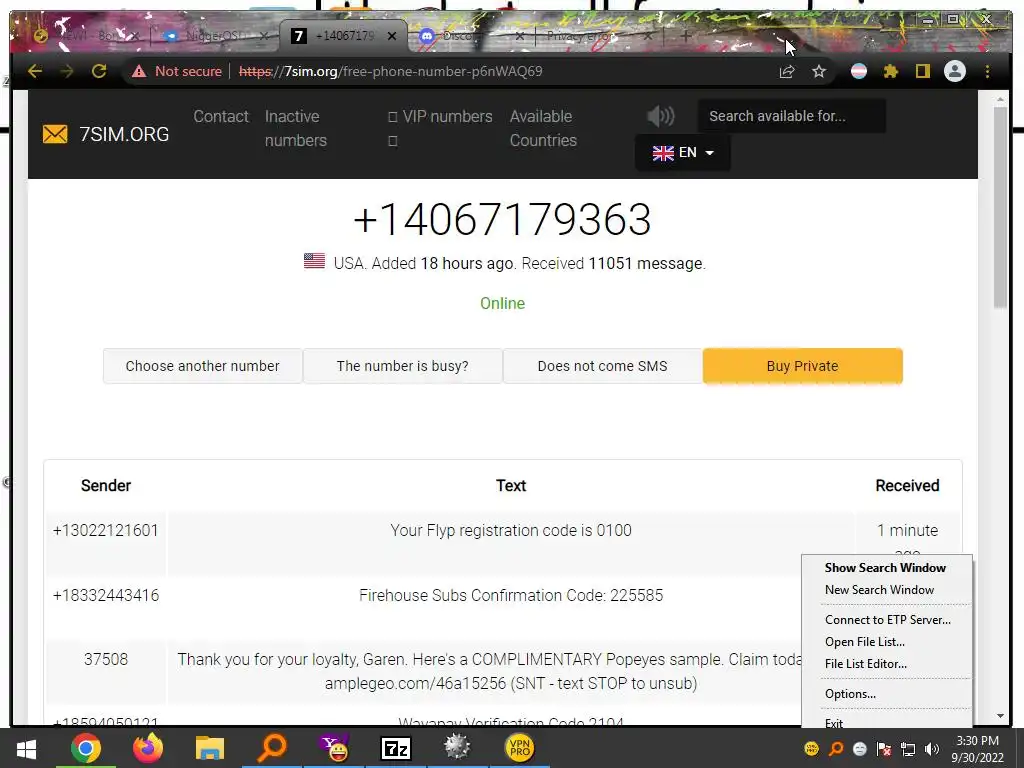Image resolution: width=1024 pixels, height=768 pixels.
Task: Open Chrome side panel icon
Action: 922,71
